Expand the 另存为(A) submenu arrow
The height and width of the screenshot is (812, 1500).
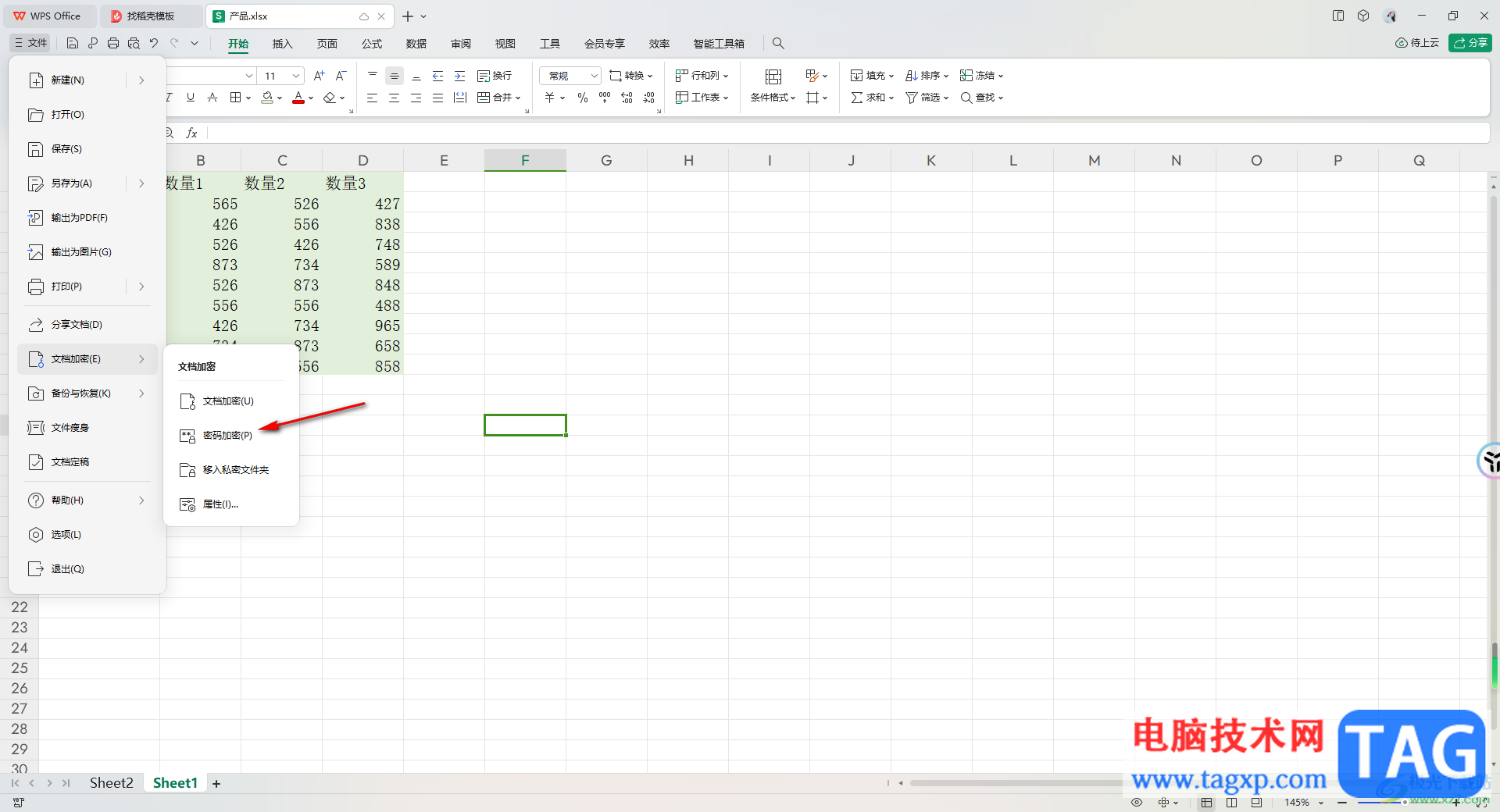141,183
